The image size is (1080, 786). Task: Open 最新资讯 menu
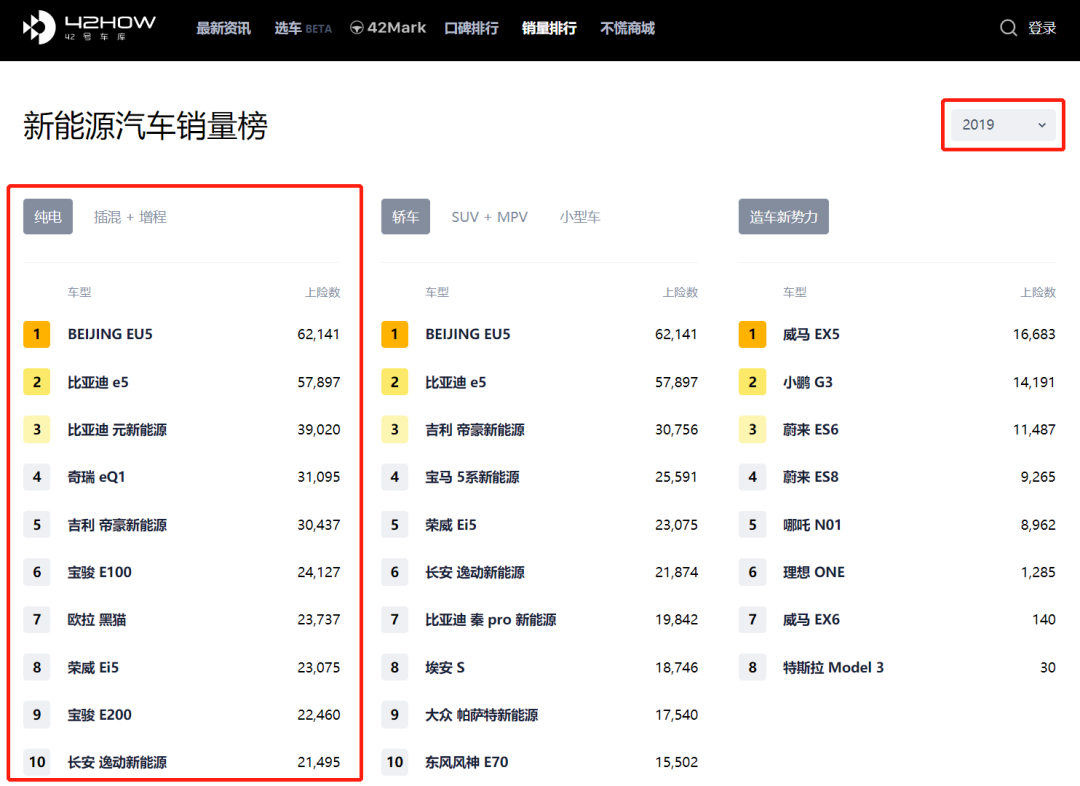223,28
